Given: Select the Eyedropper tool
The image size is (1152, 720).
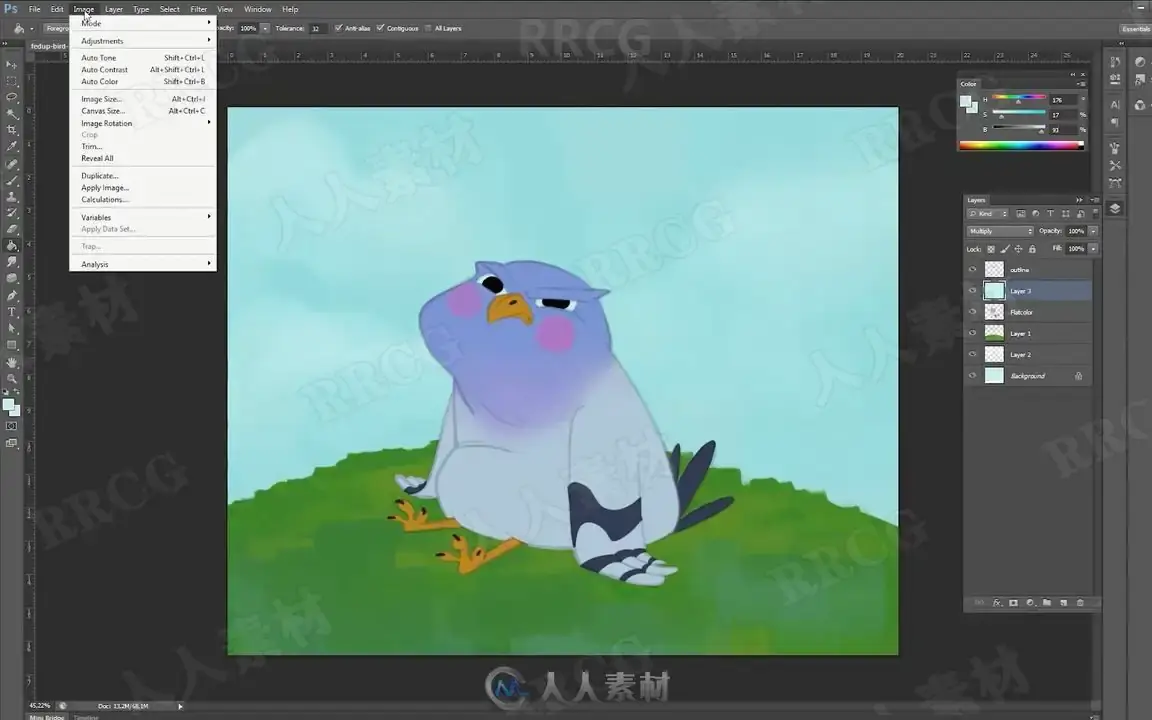Looking at the screenshot, I should point(12,146).
